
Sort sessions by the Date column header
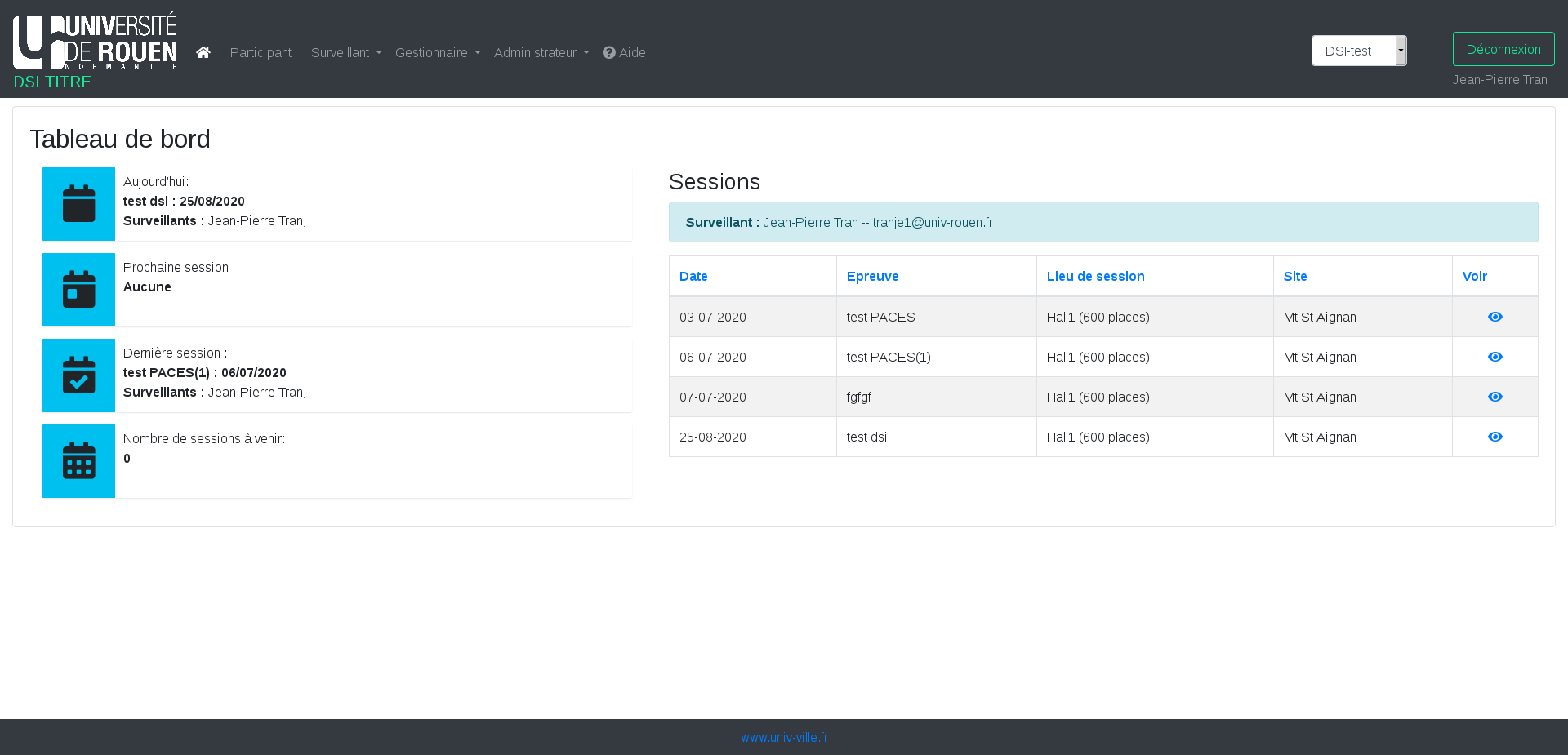(693, 276)
